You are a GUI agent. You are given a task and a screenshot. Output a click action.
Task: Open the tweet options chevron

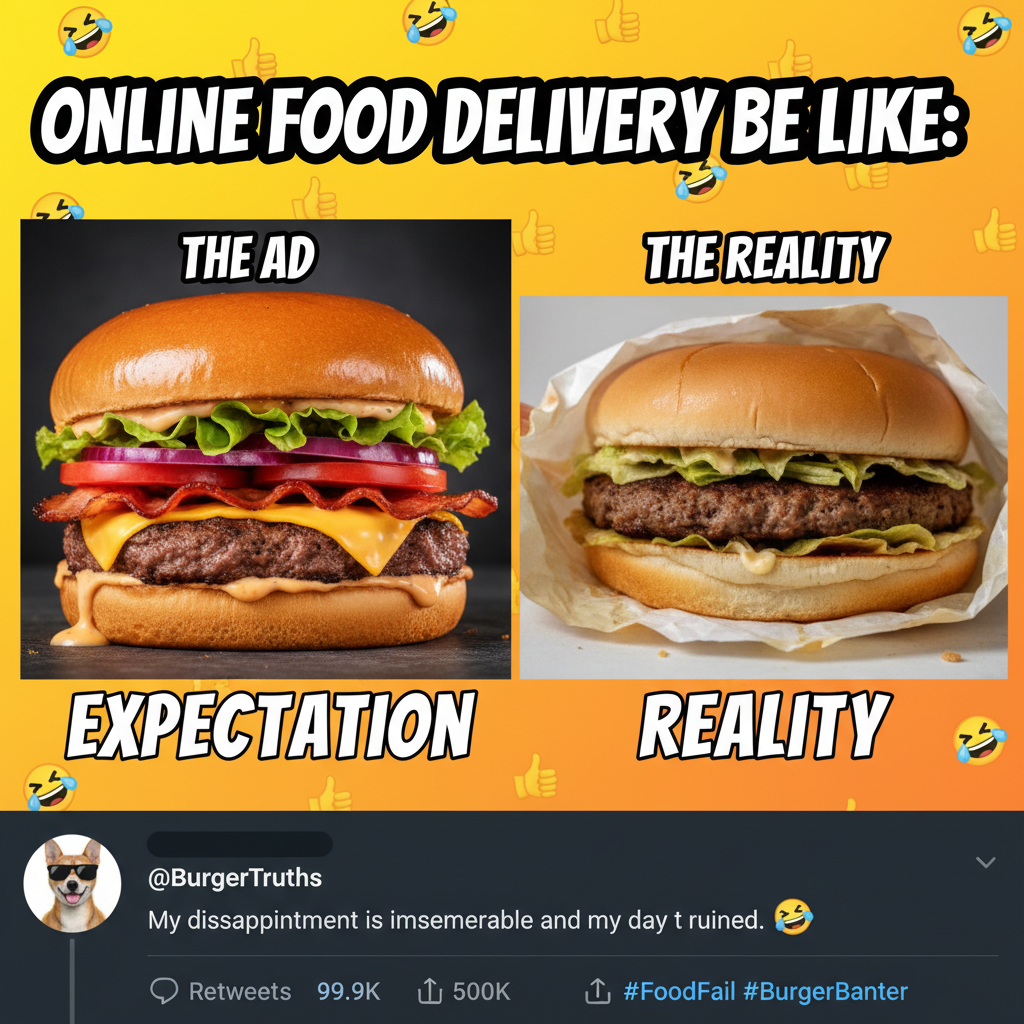tap(985, 862)
